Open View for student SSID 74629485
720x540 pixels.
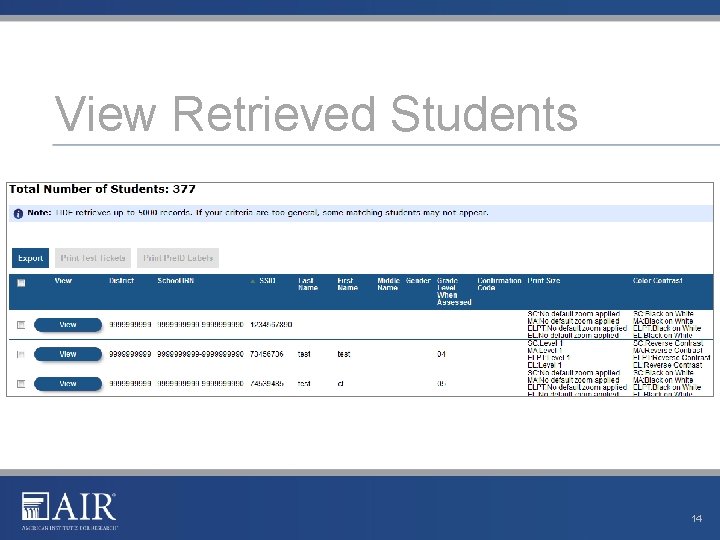(68, 383)
